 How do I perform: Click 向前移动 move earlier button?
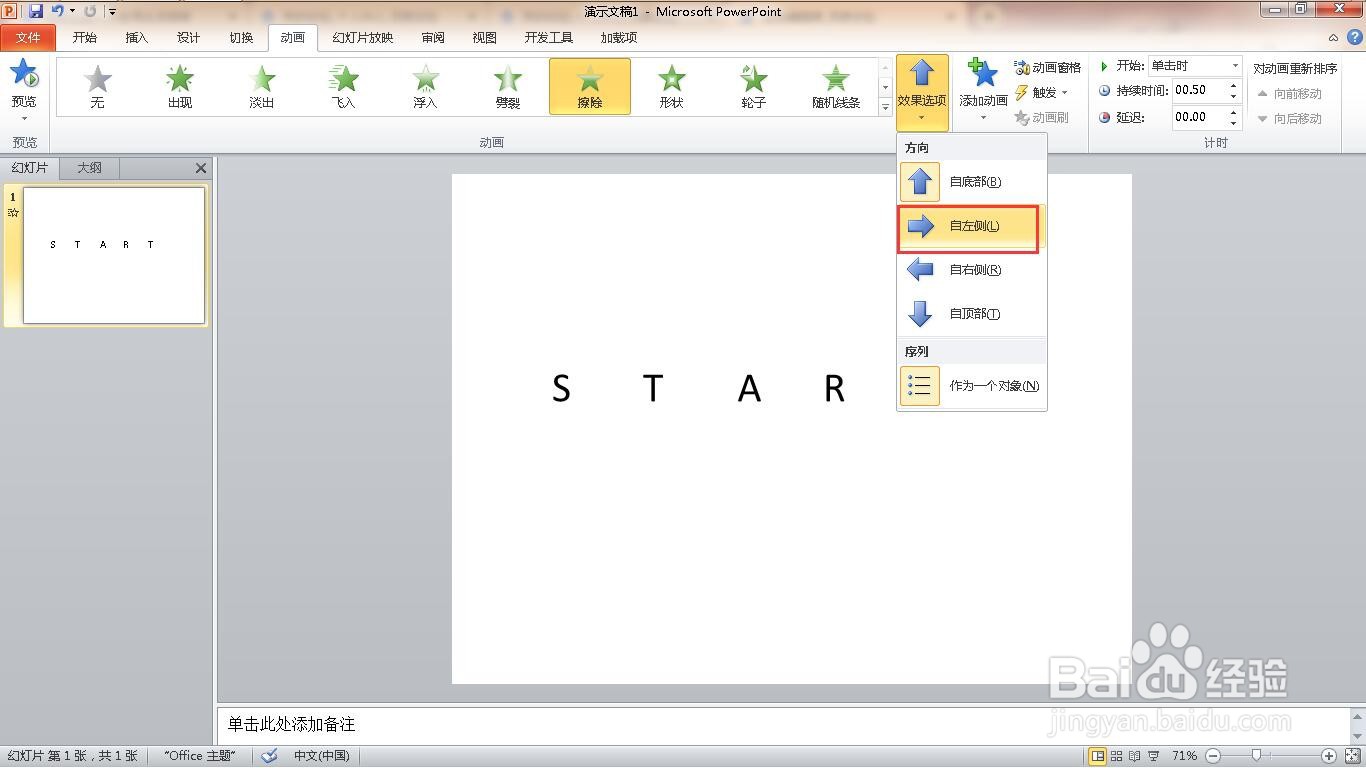[1289, 93]
